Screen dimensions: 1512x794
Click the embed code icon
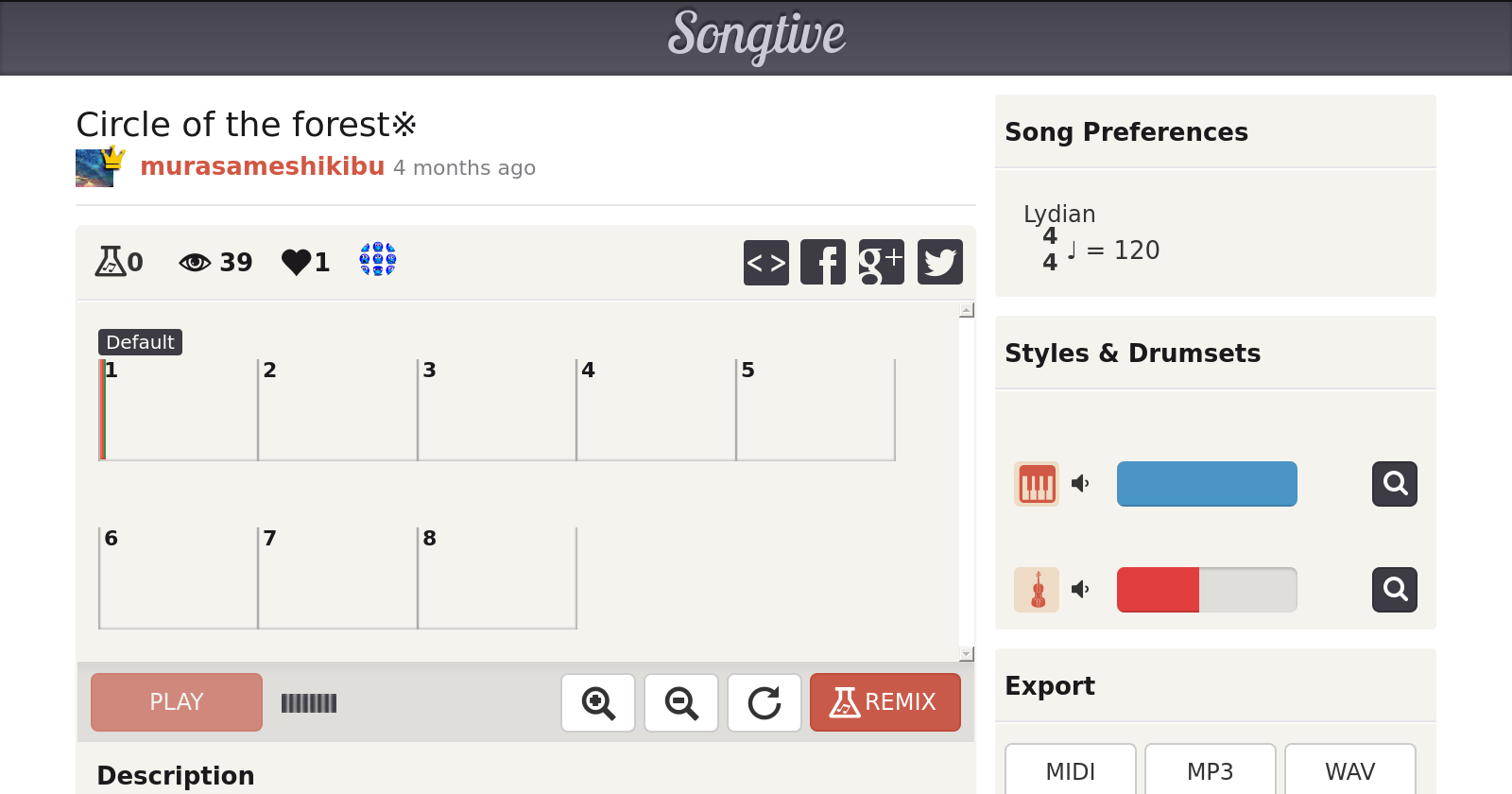[765, 262]
